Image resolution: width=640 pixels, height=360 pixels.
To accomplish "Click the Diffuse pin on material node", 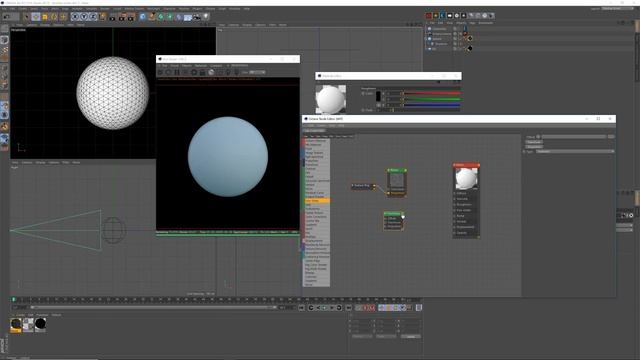I will [454, 193].
